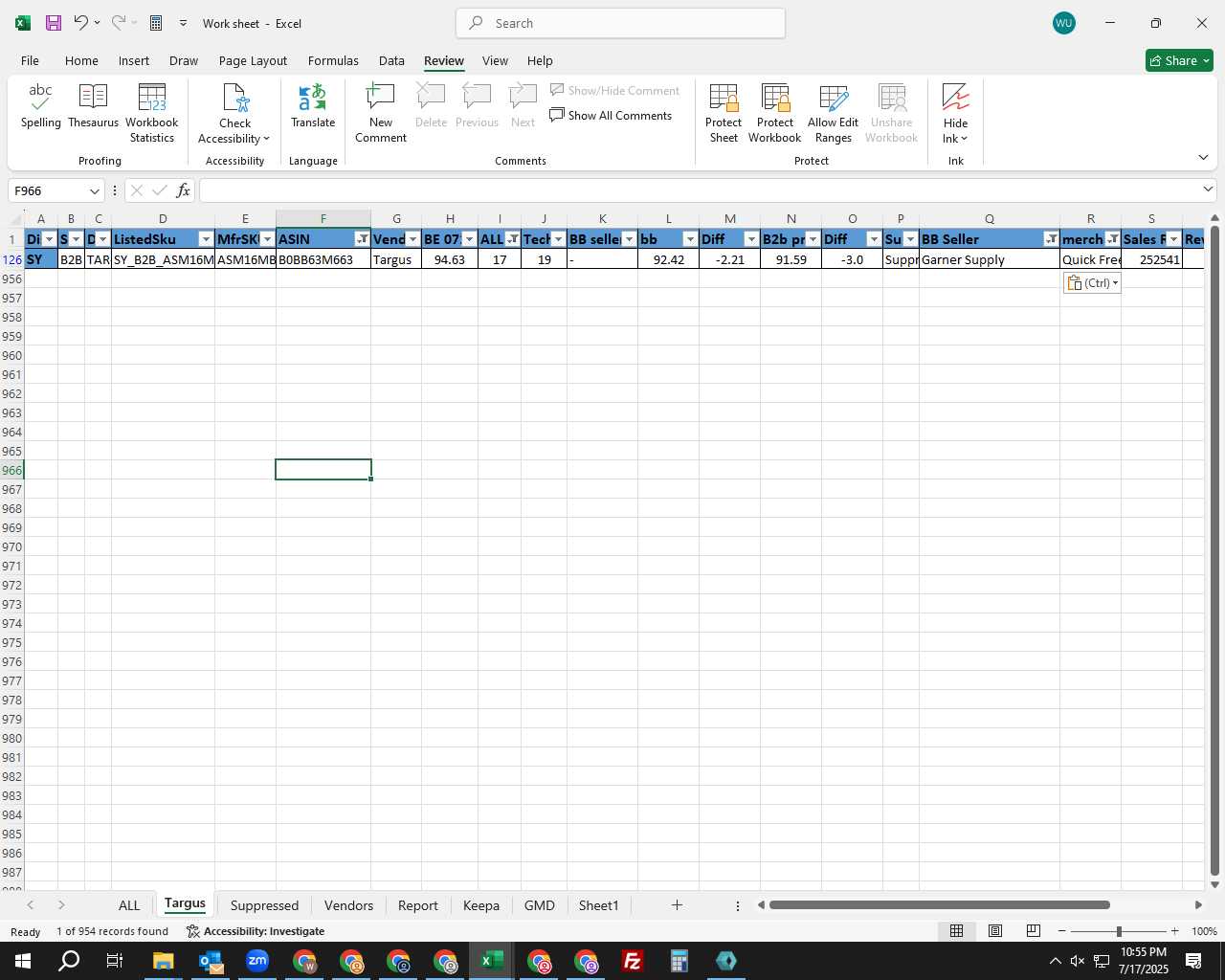Open the ASIN column filter dropdown
The image size is (1225, 980).
(363, 239)
